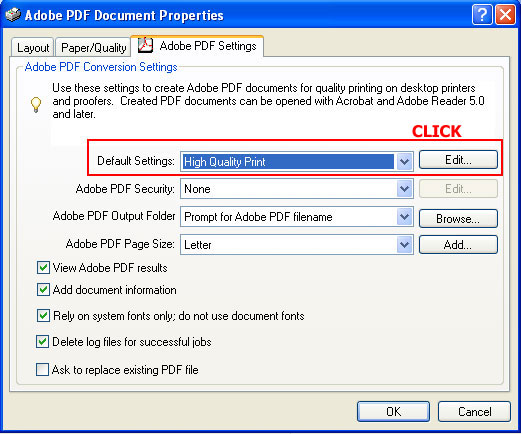Click the Adobe PDF Security label
The height and width of the screenshot is (434, 521).
[x=125, y=189]
